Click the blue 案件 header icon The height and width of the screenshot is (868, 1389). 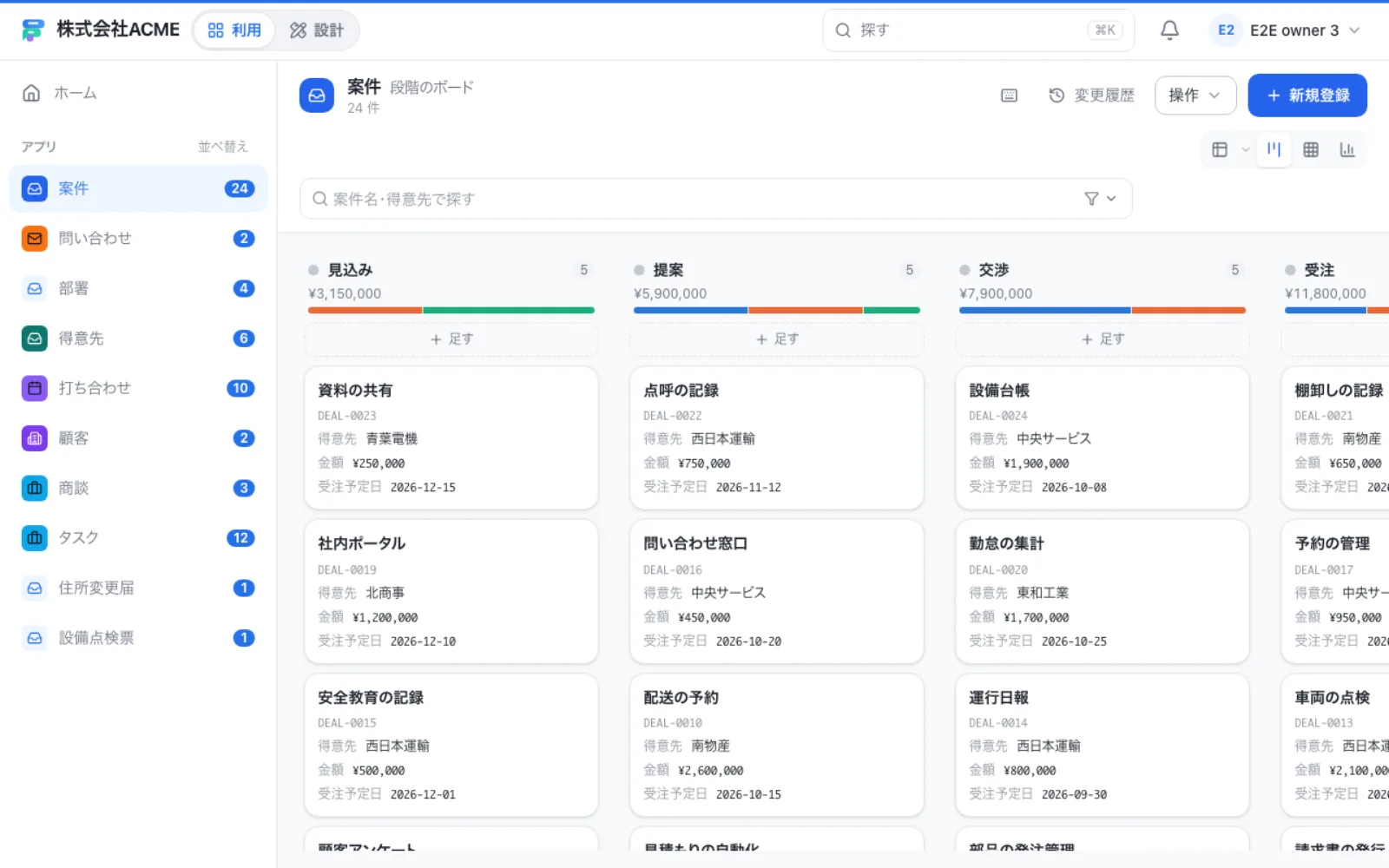click(317, 95)
